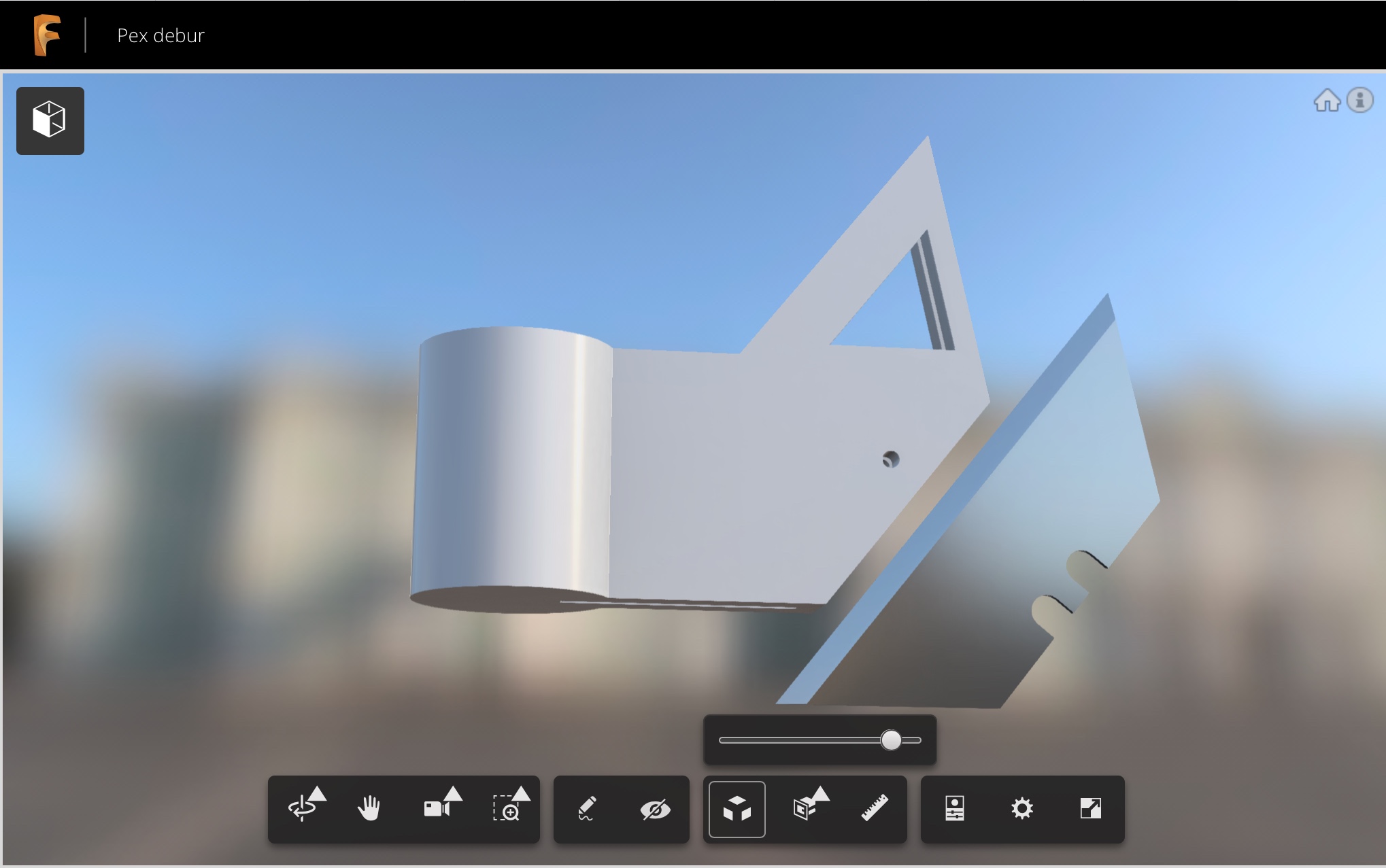Click the Autodesk Fusion logo
Screen dimensions: 1386x868
click(x=46, y=34)
